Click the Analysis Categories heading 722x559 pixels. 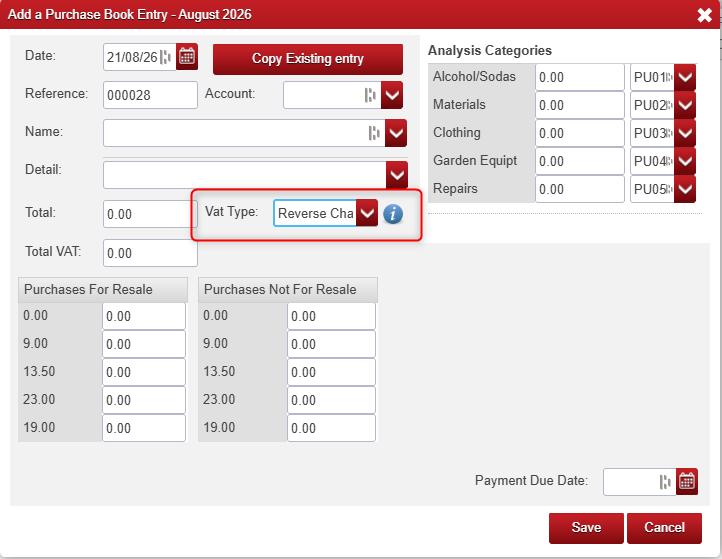coord(490,50)
